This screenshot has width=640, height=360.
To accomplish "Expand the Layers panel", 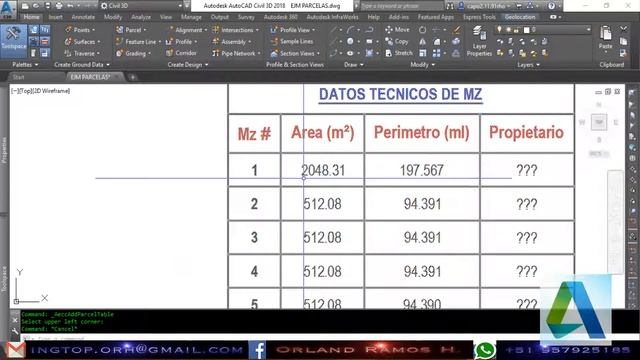I will point(528,64).
